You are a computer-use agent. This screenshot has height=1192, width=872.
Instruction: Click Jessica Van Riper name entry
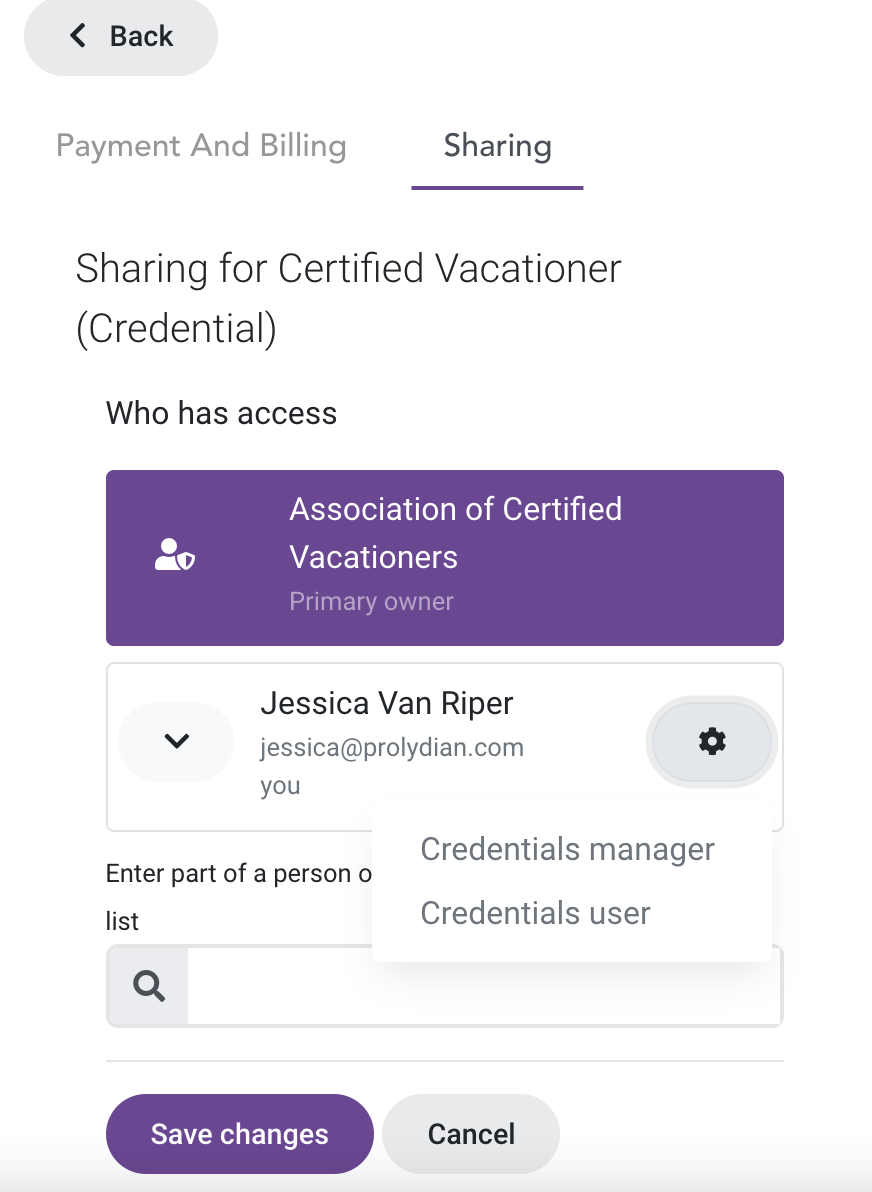[387, 703]
